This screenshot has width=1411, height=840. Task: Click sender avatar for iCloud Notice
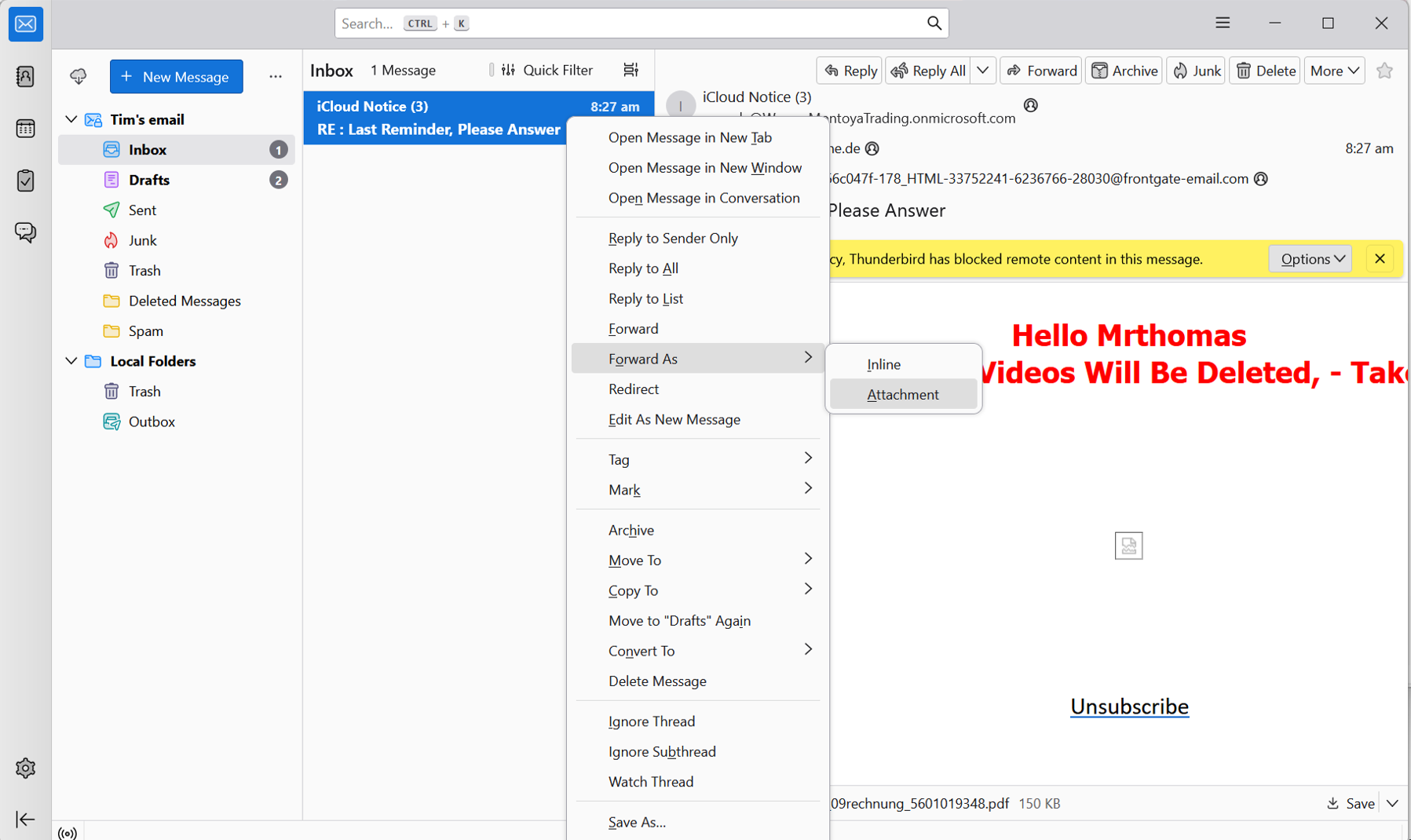tap(681, 105)
